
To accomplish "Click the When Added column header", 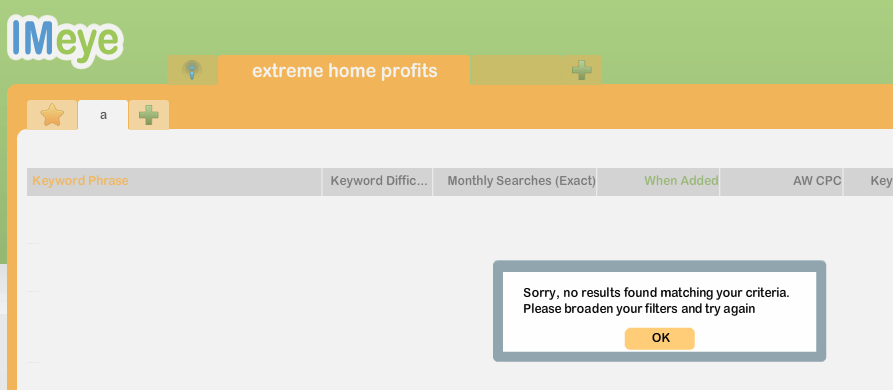I will pos(658,182).
